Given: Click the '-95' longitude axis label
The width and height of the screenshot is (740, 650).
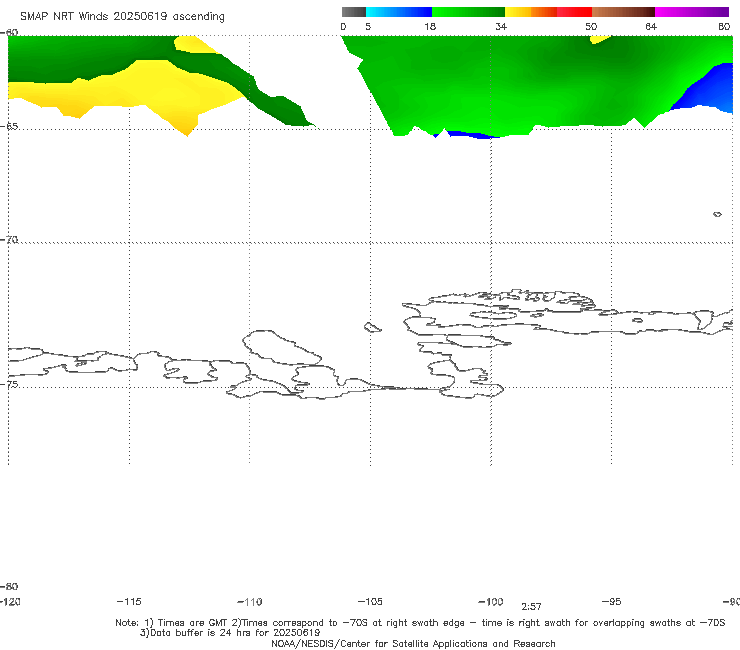Looking at the screenshot, I should [x=612, y=602].
